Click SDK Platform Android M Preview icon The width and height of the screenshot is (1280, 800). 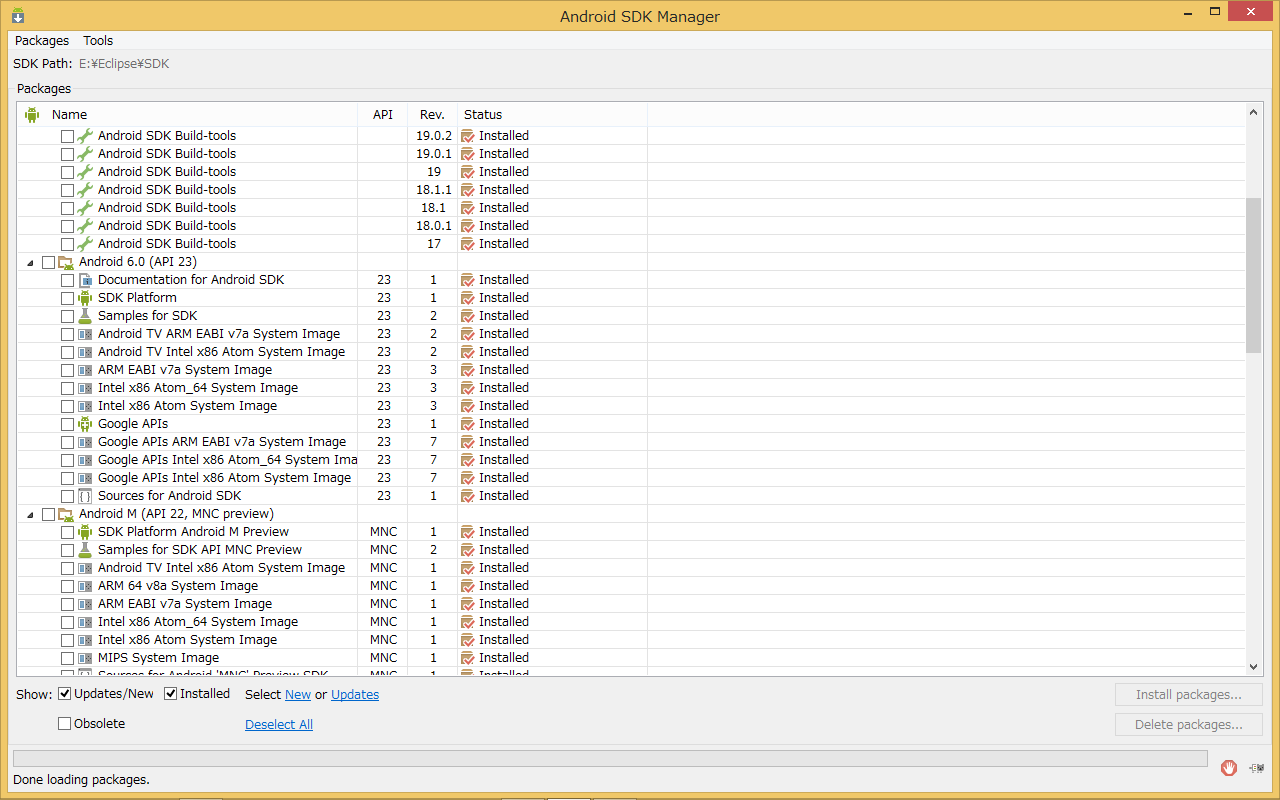tap(85, 532)
